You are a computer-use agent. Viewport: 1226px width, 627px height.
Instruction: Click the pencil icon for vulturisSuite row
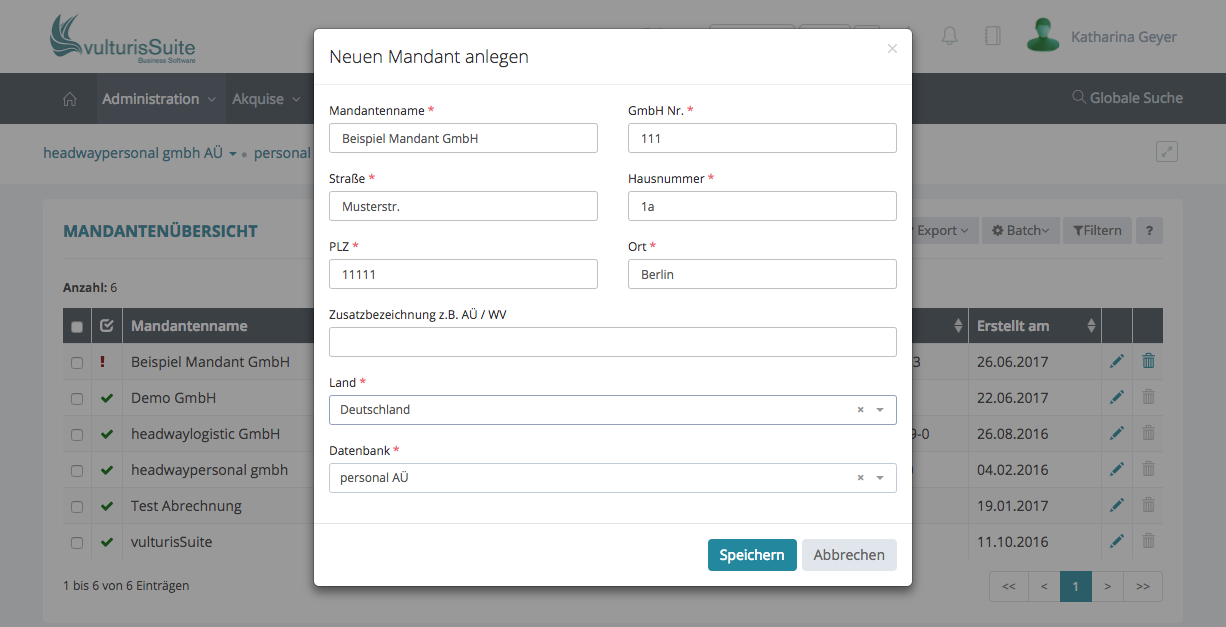[x=1117, y=542]
